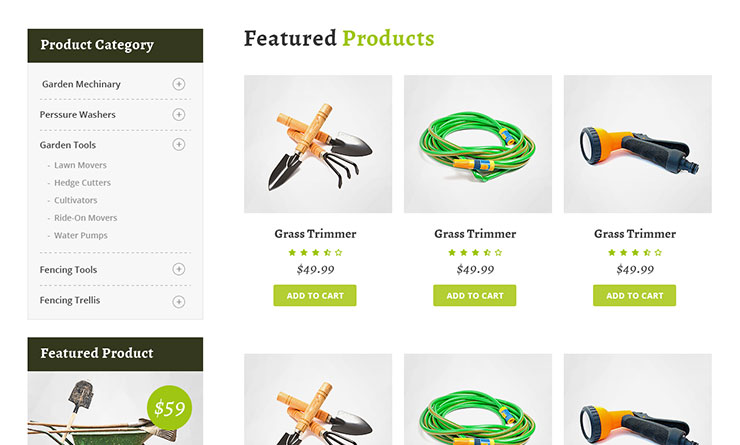Open the green garden hose product image
This screenshot has width=740, height=445.
pos(478,144)
